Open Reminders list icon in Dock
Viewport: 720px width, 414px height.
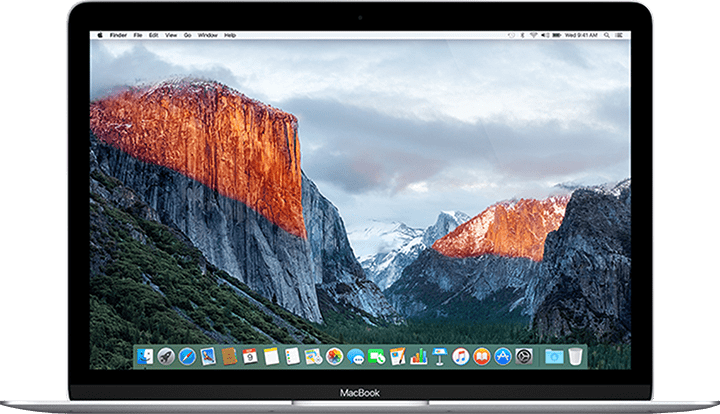tap(292, 356)
